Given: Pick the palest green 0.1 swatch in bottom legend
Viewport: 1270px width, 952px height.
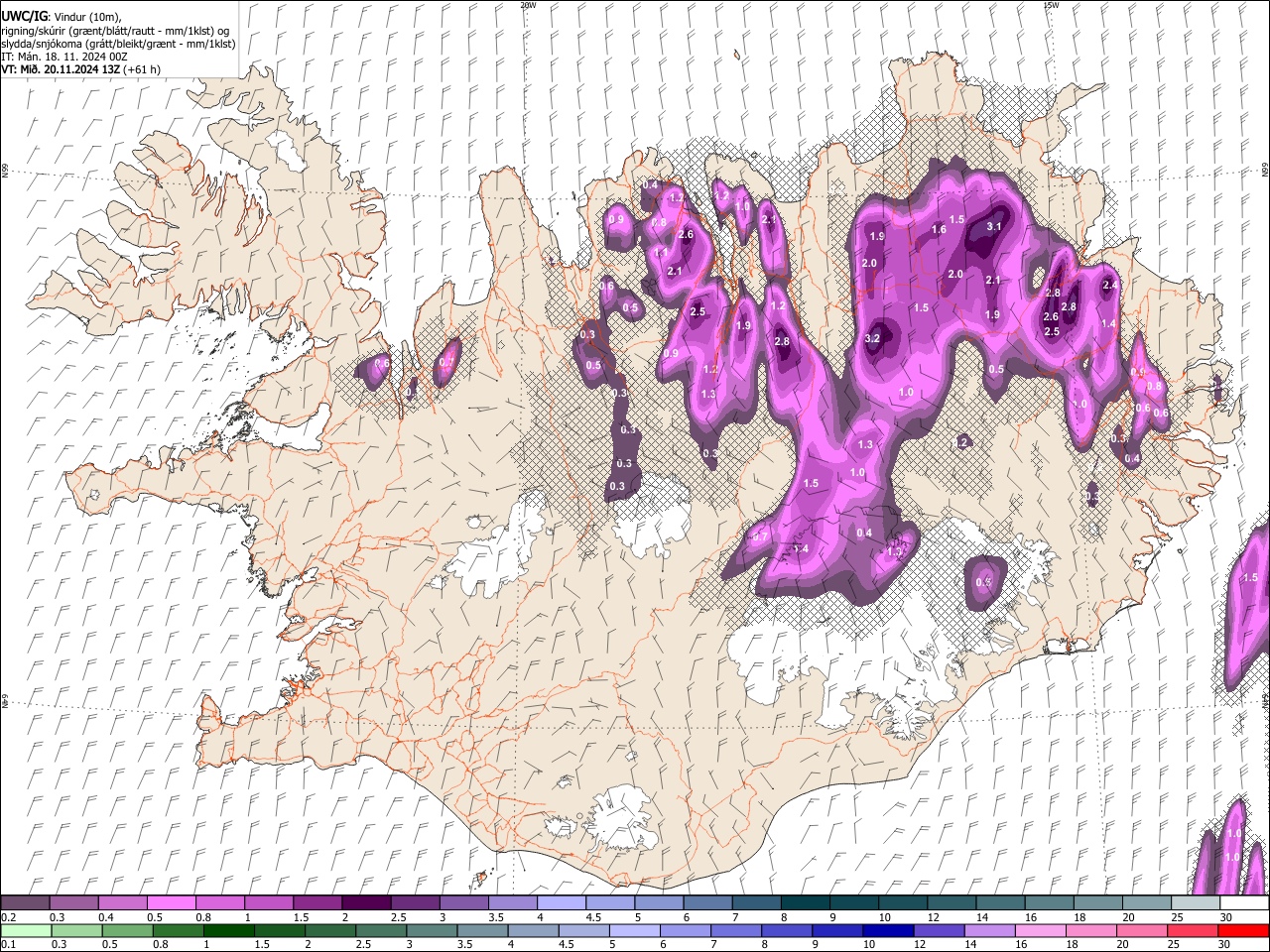Looking at the screenshot, I should (25, 930).
